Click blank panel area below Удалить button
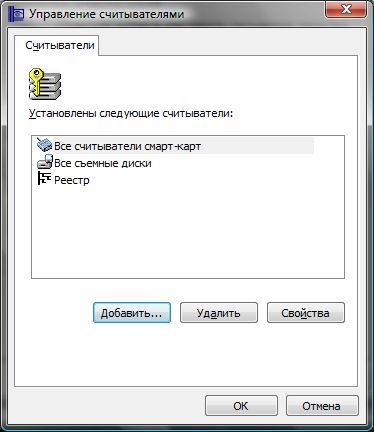Viewport: 374px width, 432px height. 219,353
